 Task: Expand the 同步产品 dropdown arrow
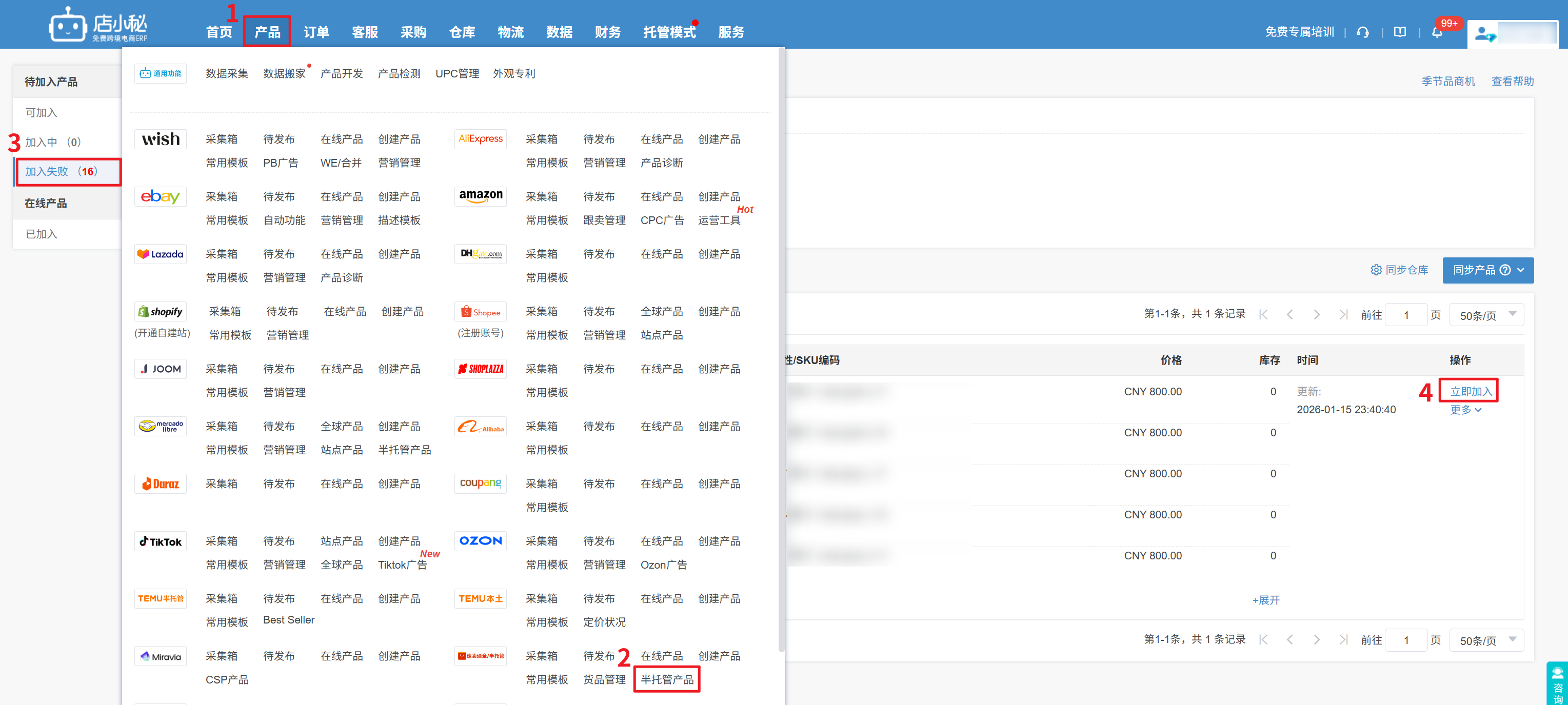pyautogui.click(x=1521, y=270)
